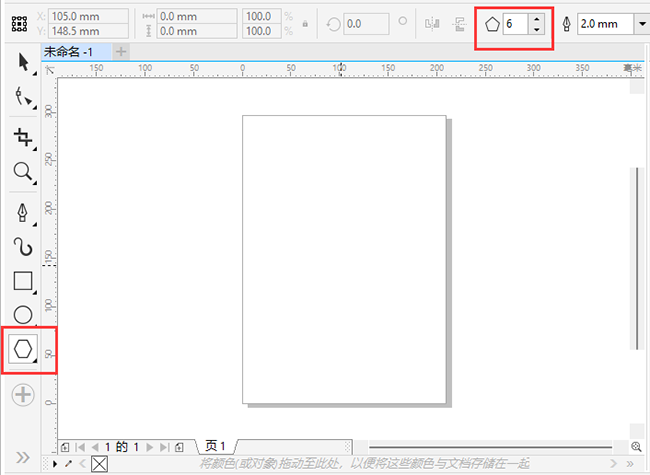Screen dimensions: 650x475
Task: Go to last page button
Action: (x=165, y=447)
